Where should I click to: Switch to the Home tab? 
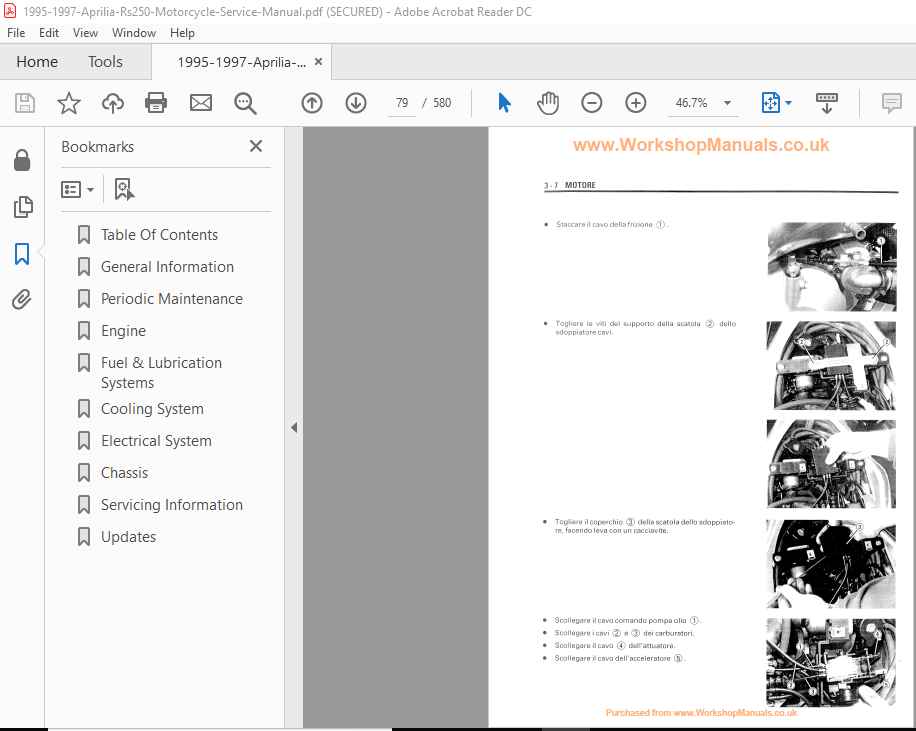(x=37, y=61)
